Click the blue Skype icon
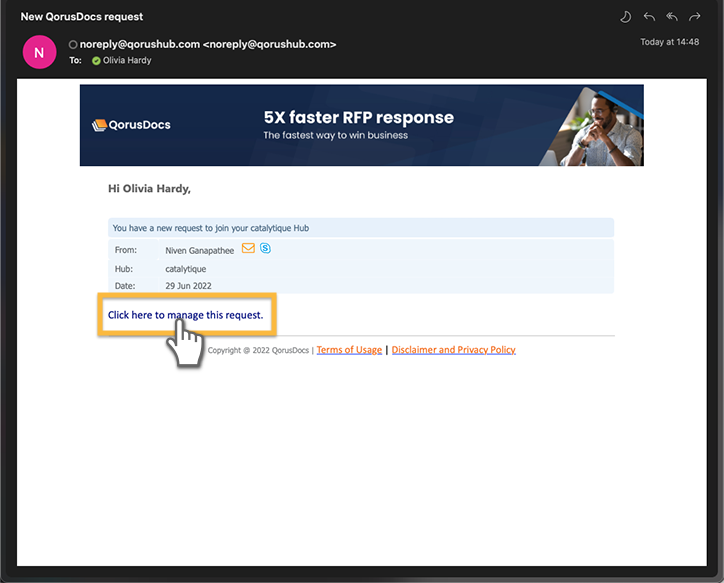 click(265, 249)
